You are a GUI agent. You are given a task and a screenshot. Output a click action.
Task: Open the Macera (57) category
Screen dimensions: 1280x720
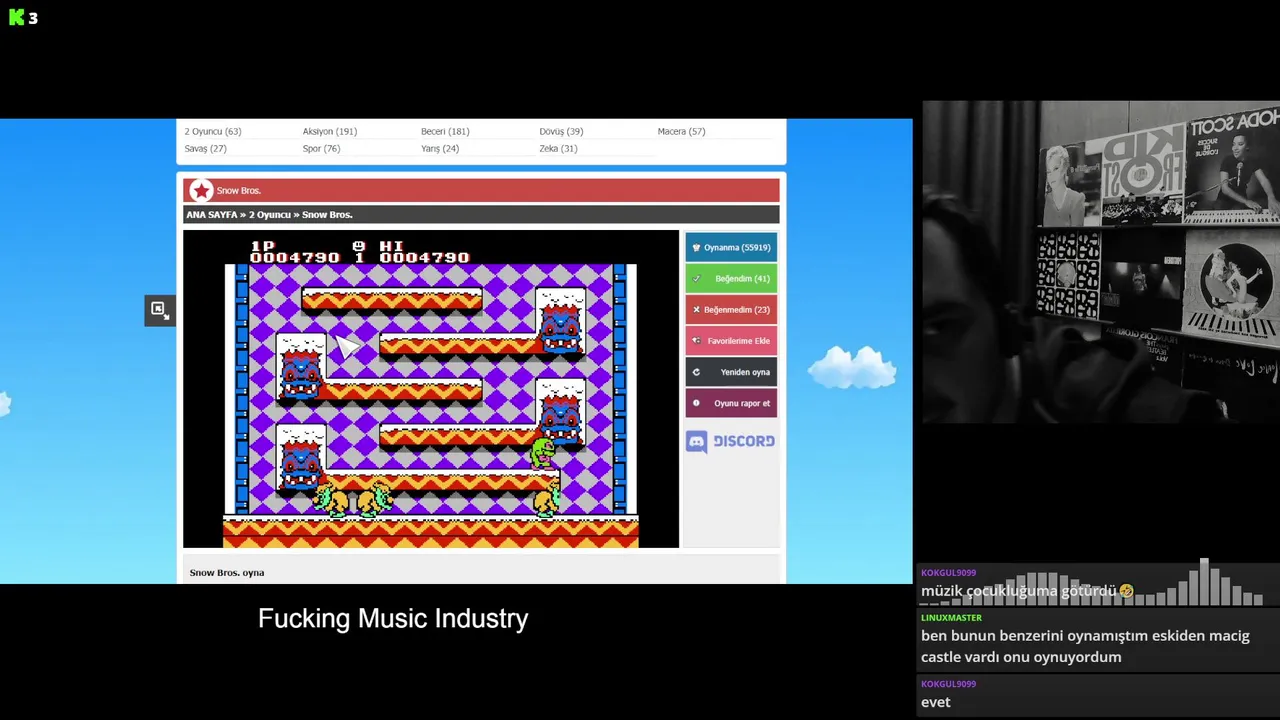(681, 132)
